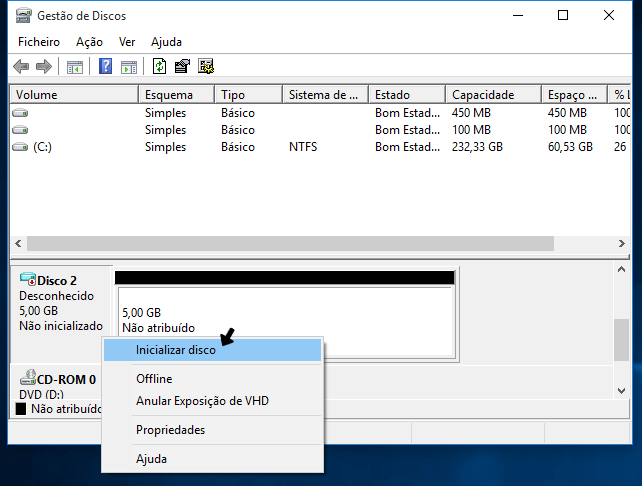642x486 pixels.
Task: Click the Disco 2 disk icon
Action: click(x=28, y=279)
